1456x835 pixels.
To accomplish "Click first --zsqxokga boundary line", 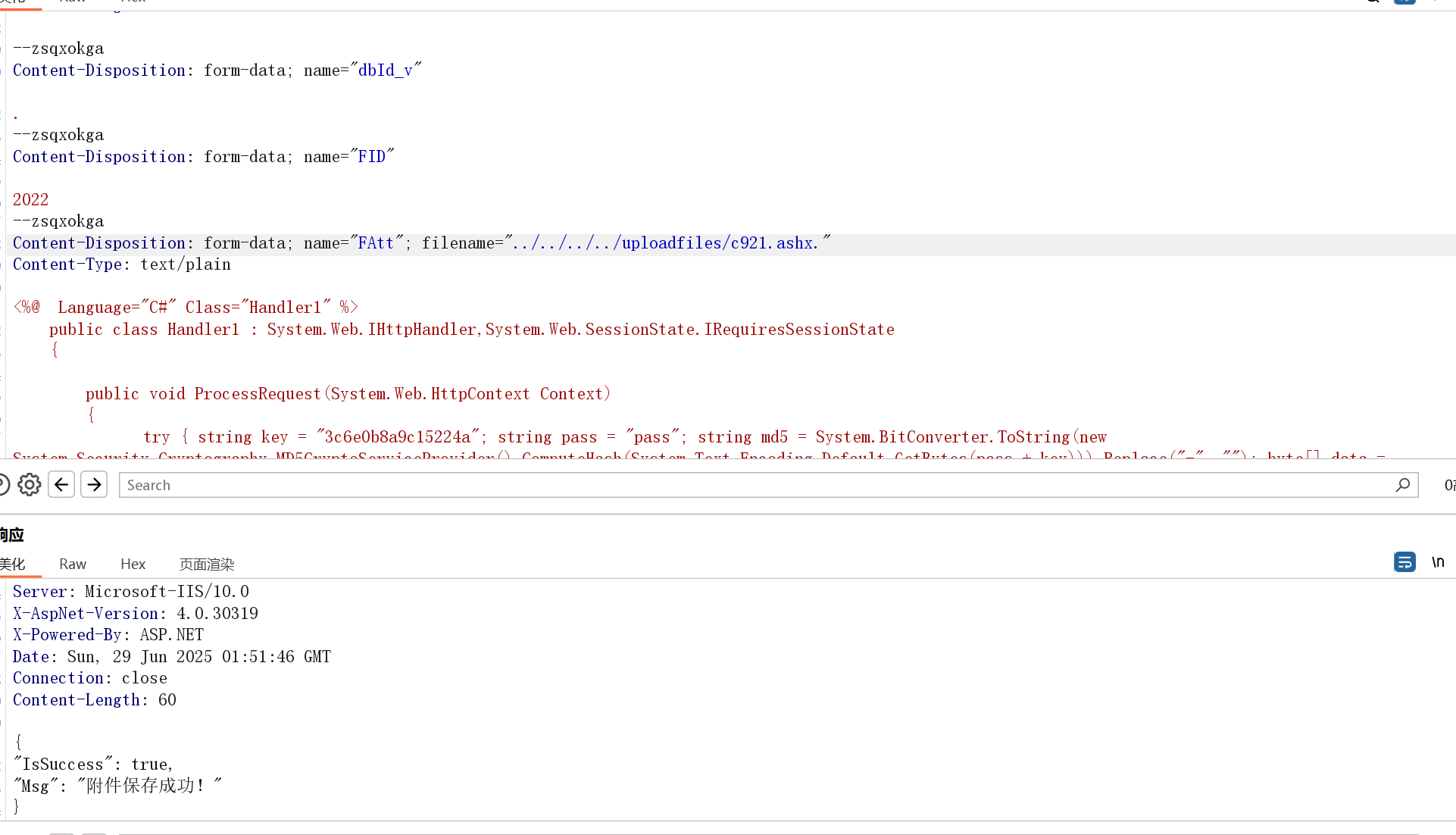I will click(x=58, y=48).
